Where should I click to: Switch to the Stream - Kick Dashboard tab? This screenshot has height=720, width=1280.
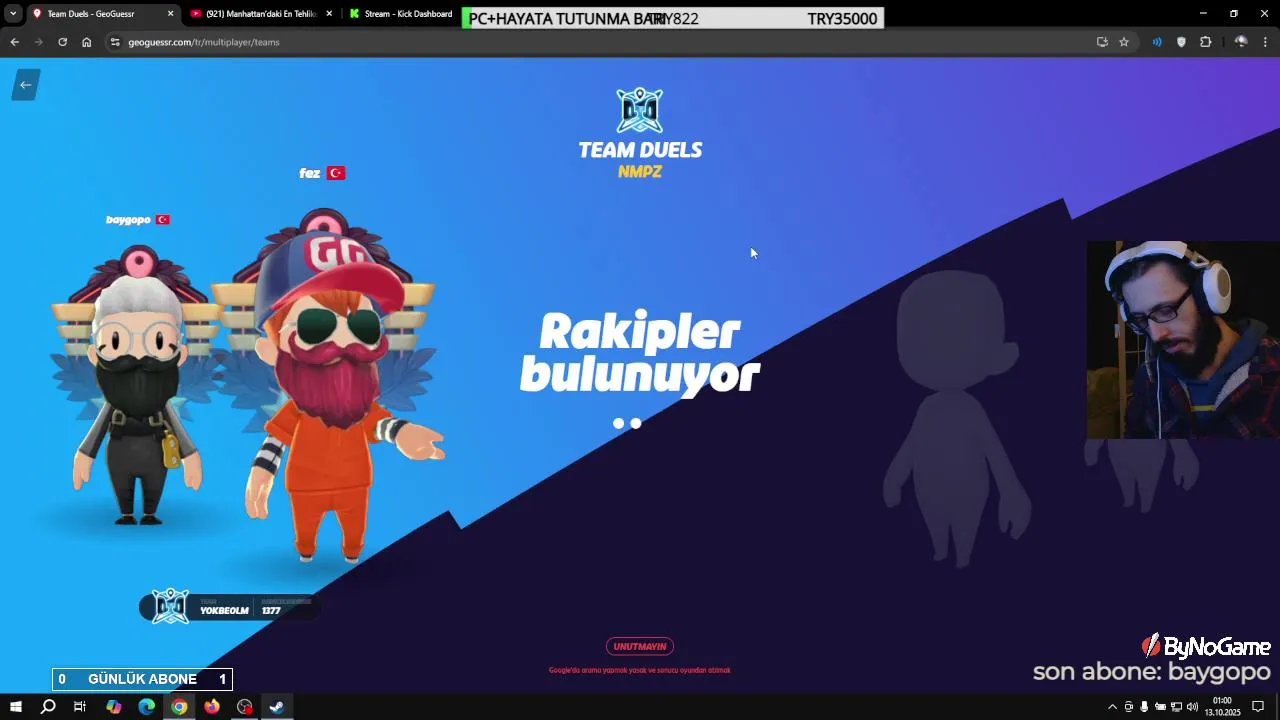[400, 14]
